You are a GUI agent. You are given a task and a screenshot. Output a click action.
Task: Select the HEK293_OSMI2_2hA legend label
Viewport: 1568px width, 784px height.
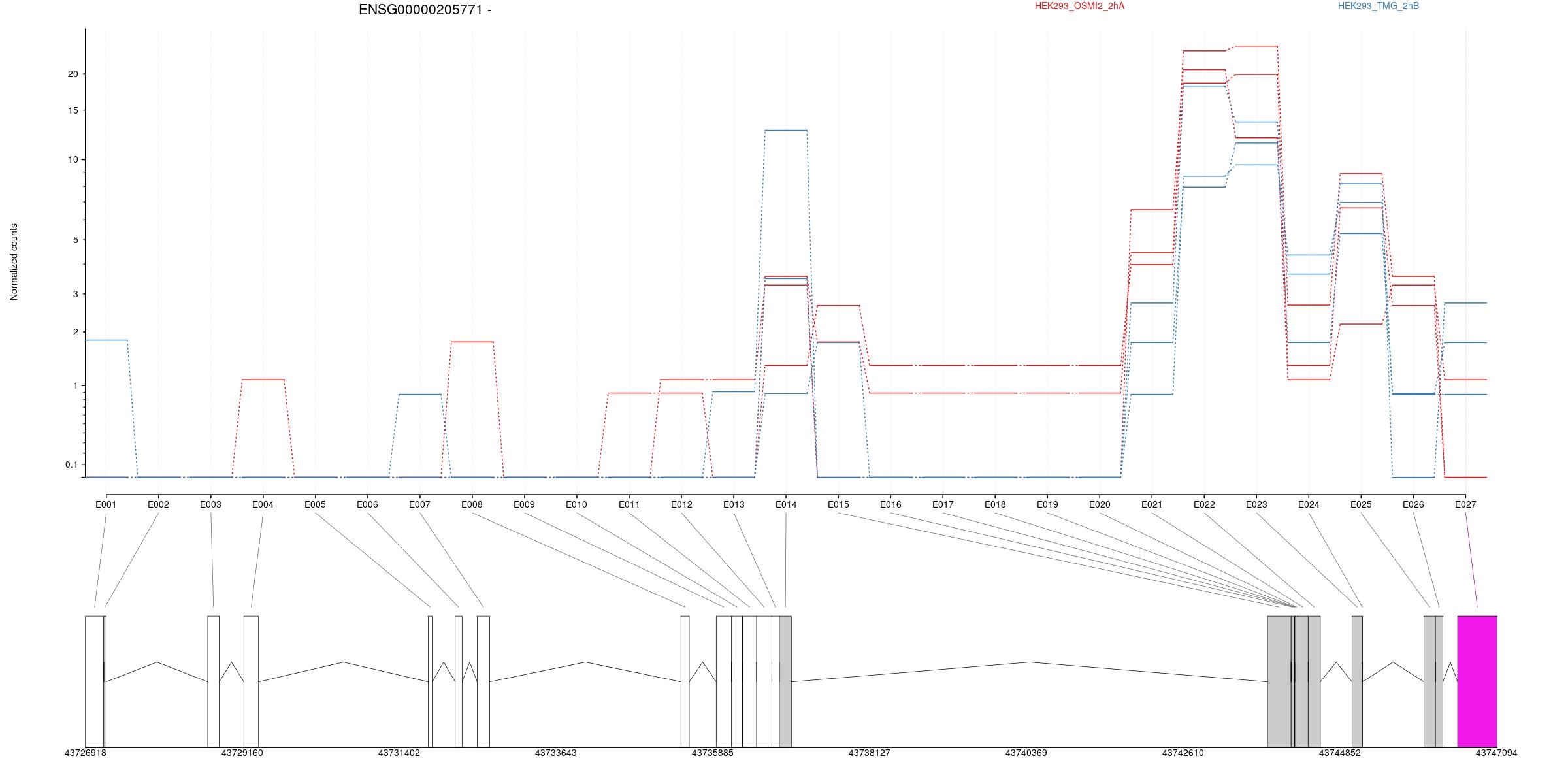click(x=1079, y=6)
